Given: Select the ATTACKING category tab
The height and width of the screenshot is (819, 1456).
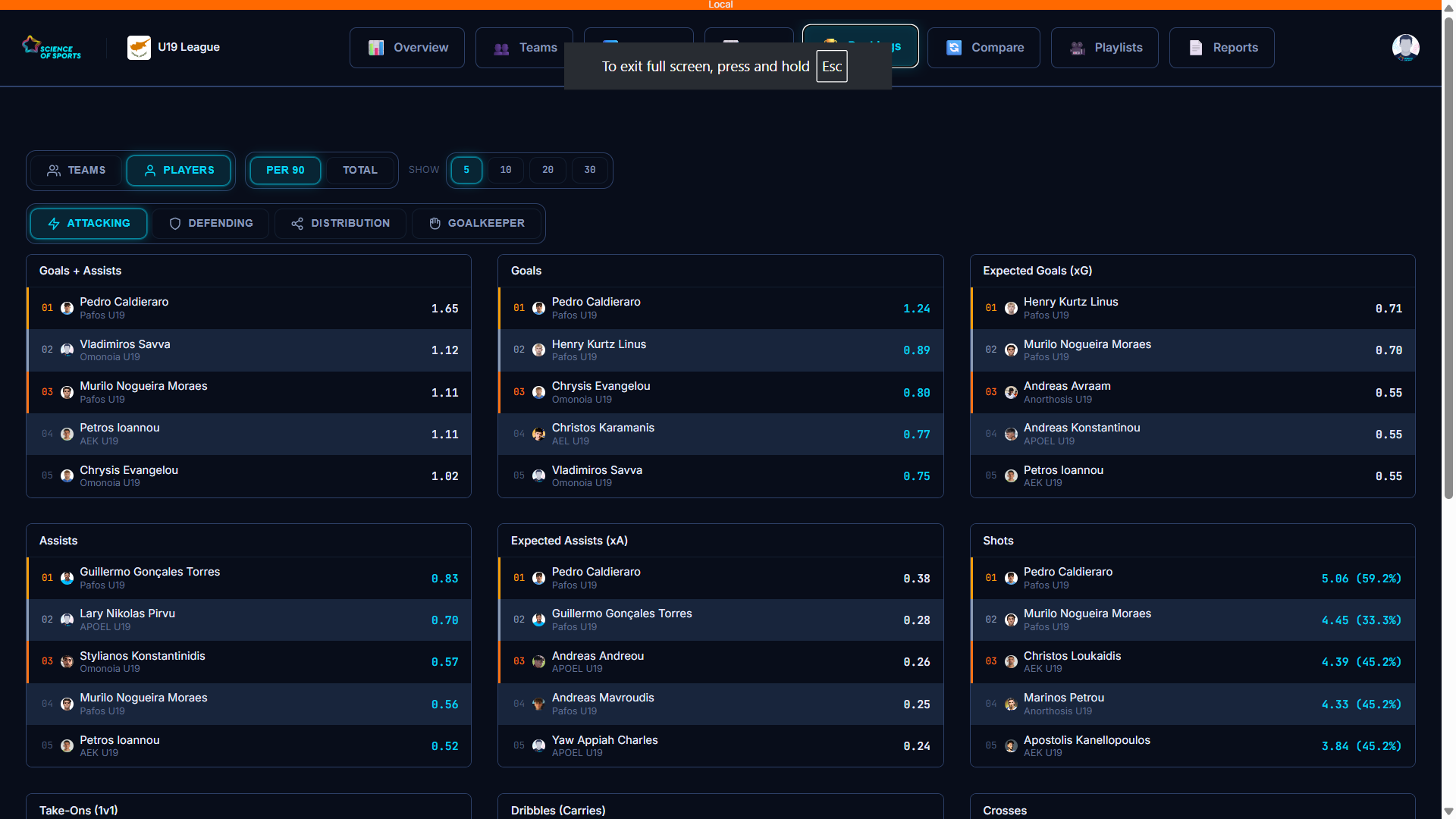Looking at the screenshot, I should click(x=89, y=224).
